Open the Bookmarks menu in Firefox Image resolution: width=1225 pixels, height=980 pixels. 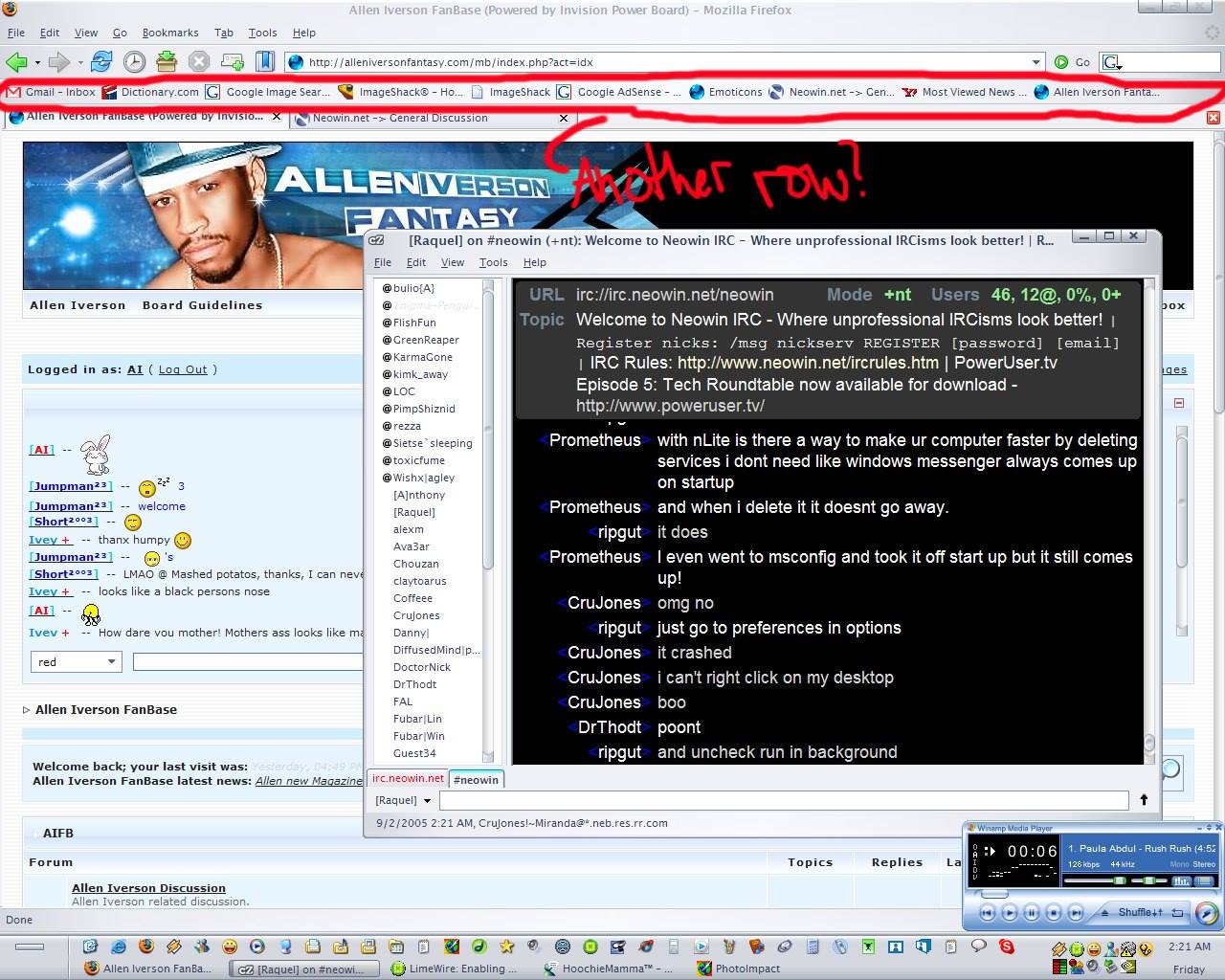click(x=170, y=33)
